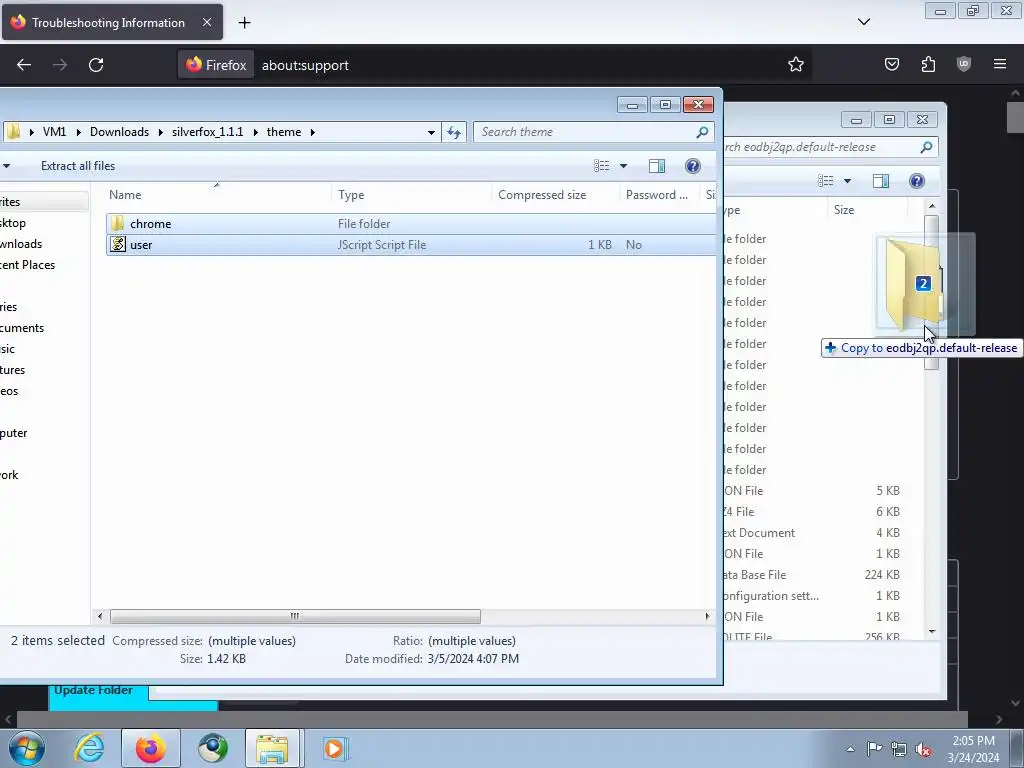The width and height of the screenshot is (1024, 768).
Task: Expand arrow after Downloads breadcrumb
Action: point(161,133)
